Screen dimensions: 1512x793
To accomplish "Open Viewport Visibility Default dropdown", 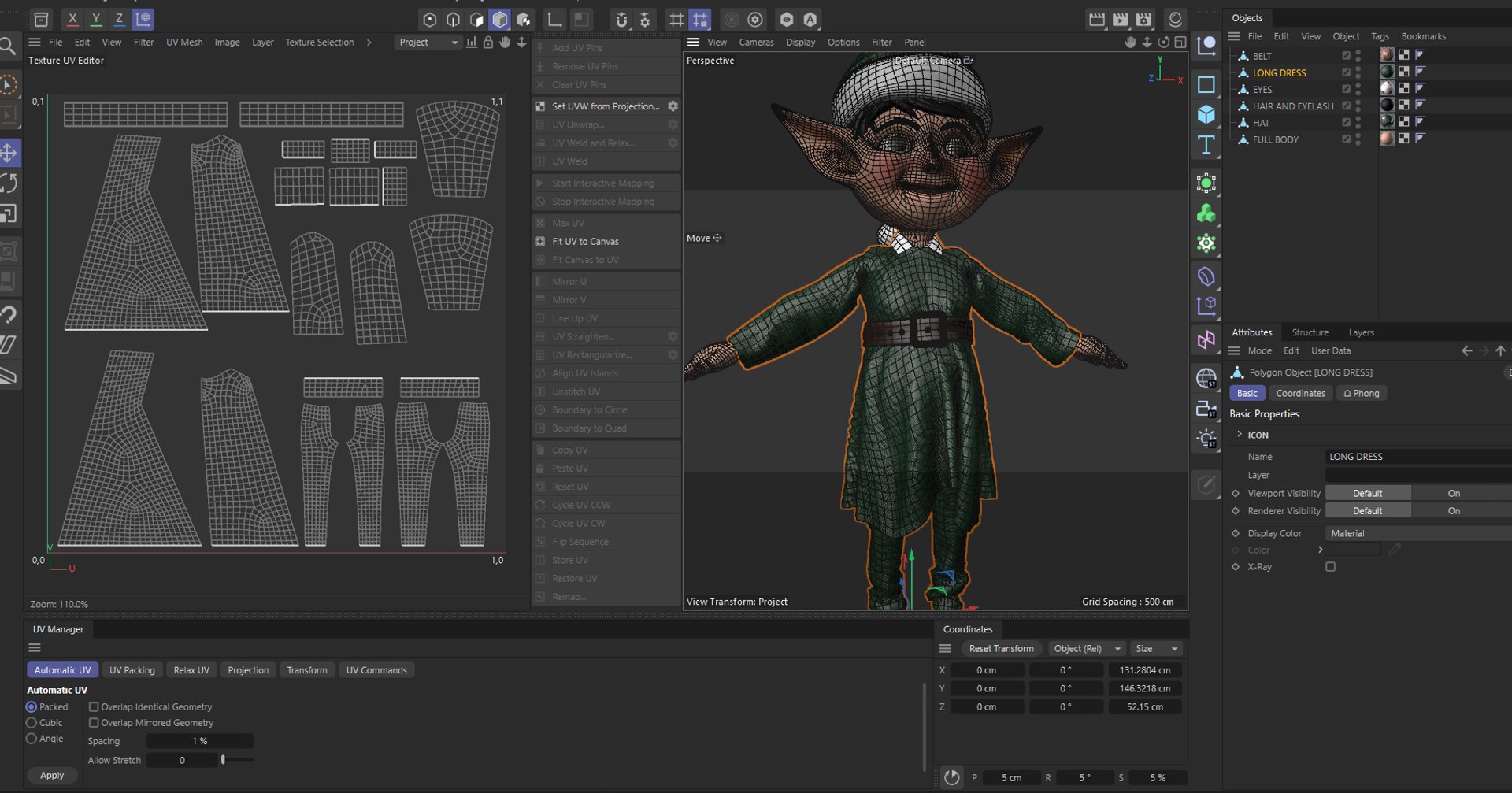I will pos(1368,494).
